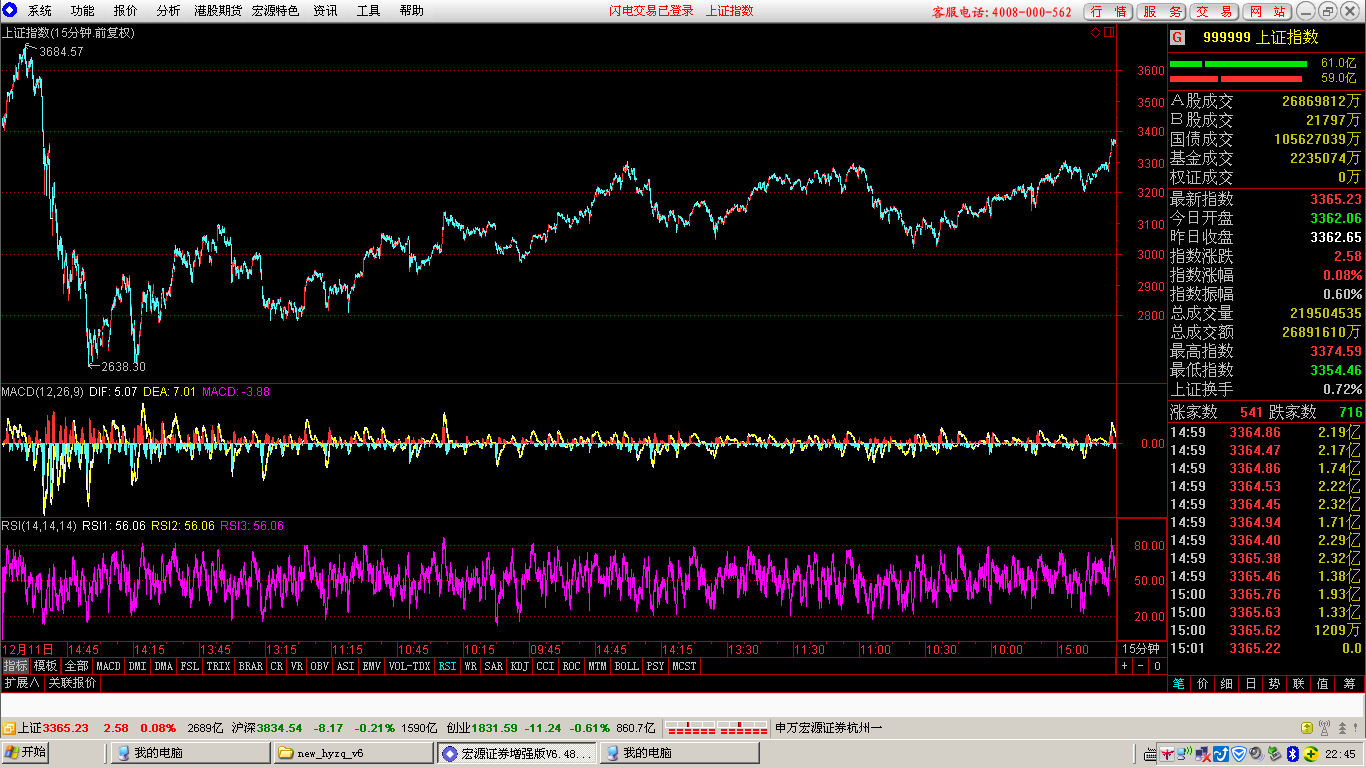1366x768 pixels.
Task: Select the 细 tab in side panel
Action: [1226, 684]
